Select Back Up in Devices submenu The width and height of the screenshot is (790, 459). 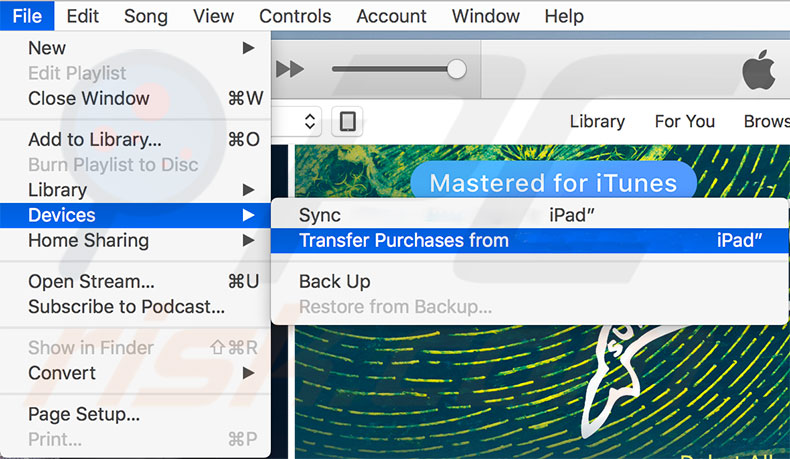[x=530, y=282]
